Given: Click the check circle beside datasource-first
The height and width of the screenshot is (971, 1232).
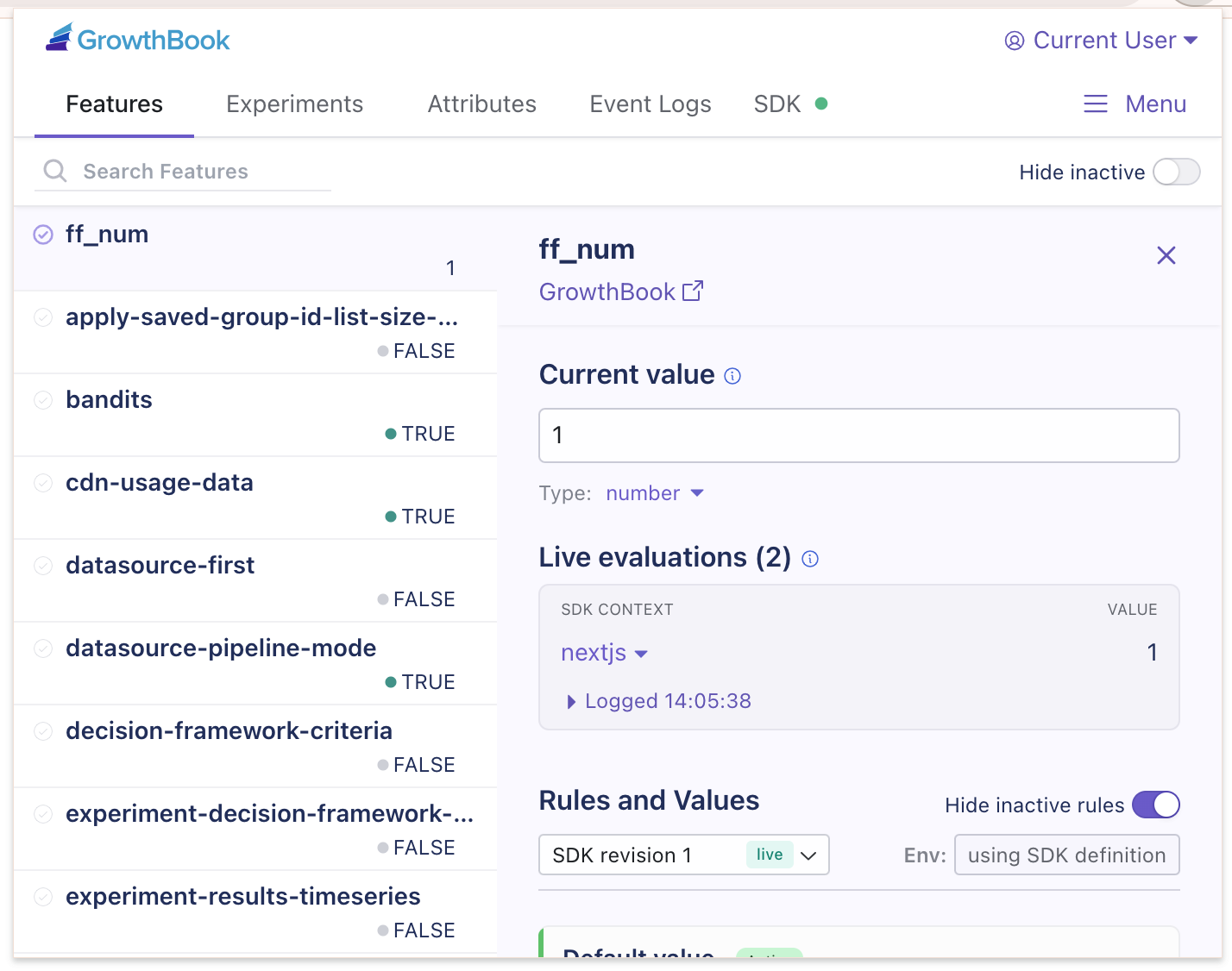Looking at the screenshot, I should [43, 566].
